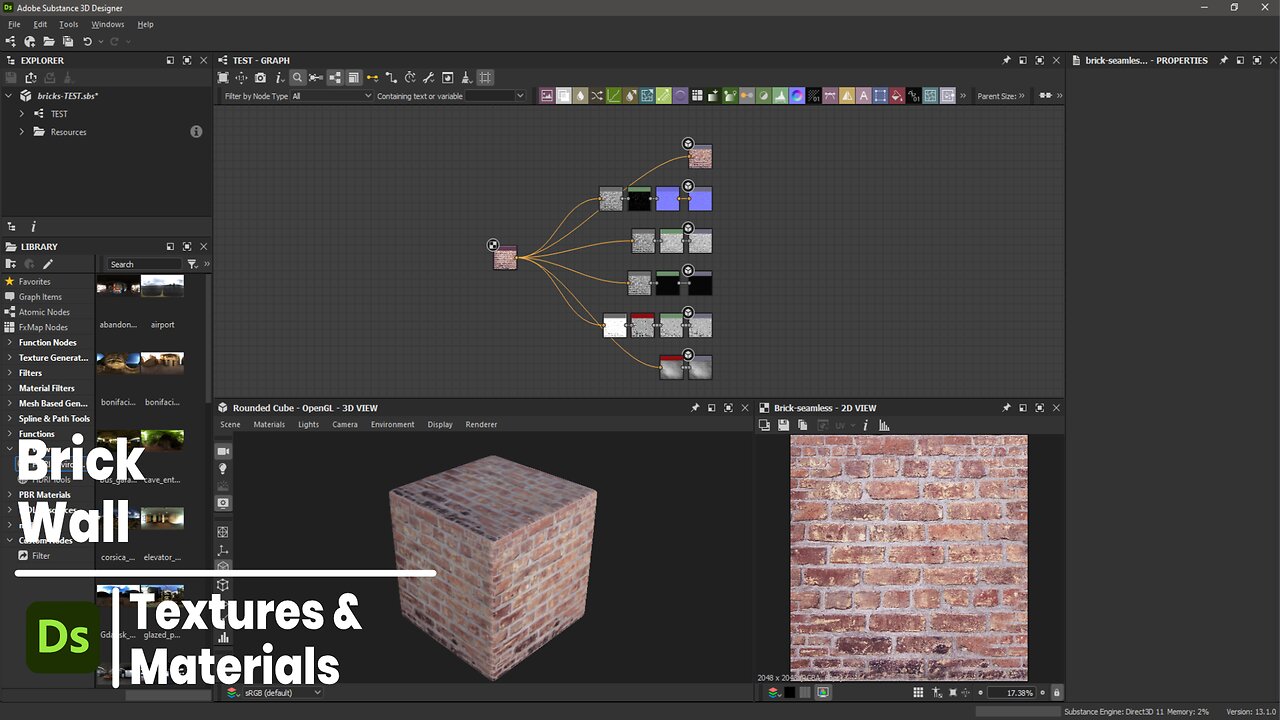Take a screenshot using the graph toolbar camera icon
The height and width of the screenshot is (720, 1280).
tap(260, 77)
